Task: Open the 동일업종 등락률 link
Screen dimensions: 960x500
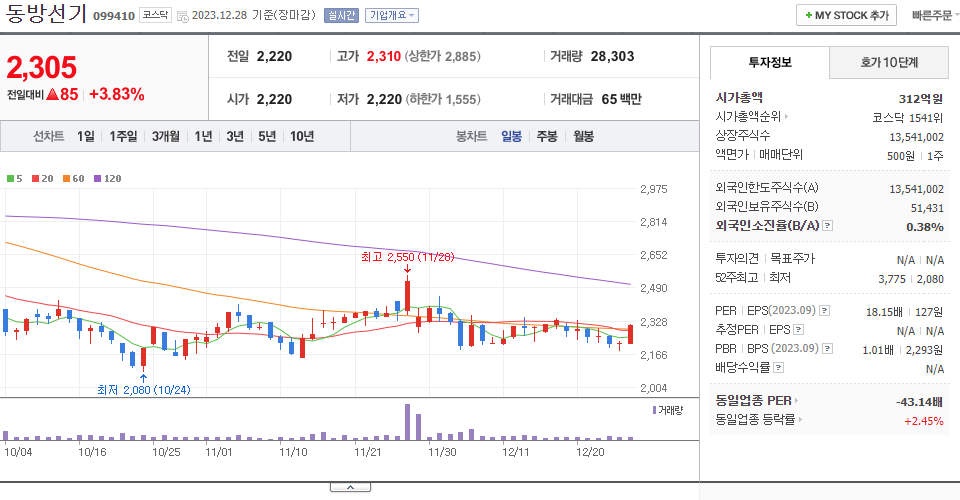Action: [759, 420]
